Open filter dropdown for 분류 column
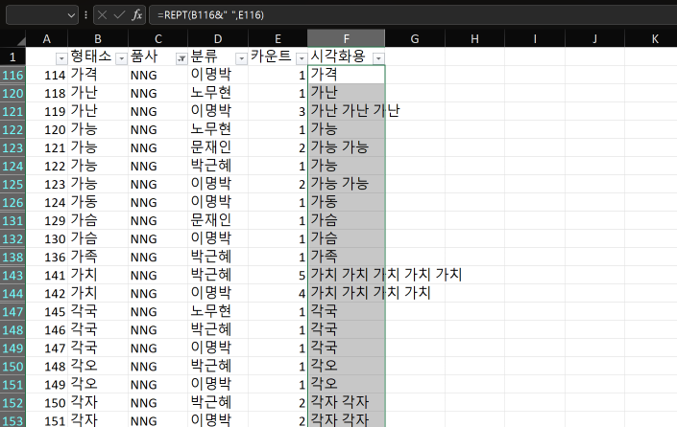677x427 pixels. click(x=241, y=58)
